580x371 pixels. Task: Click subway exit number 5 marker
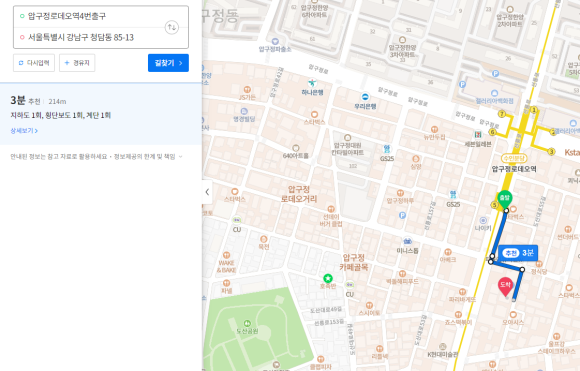[x=494, y=205]
